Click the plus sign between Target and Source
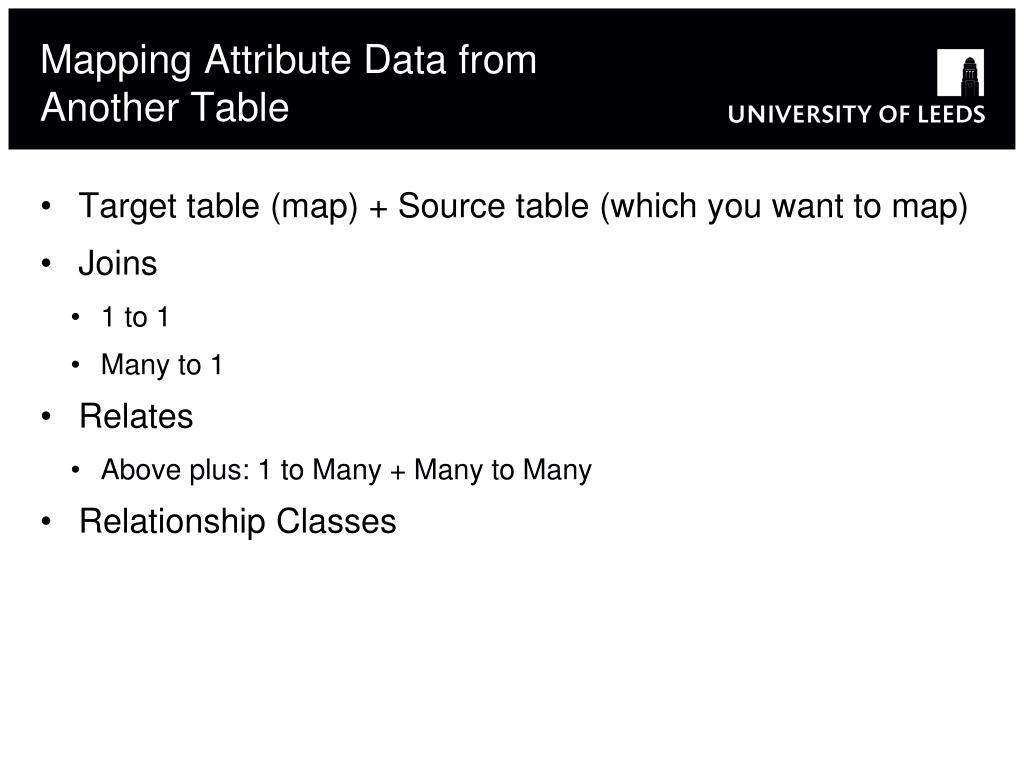Image resolution: width=1024 pixels, height=768 pixels. coord(378,210)
